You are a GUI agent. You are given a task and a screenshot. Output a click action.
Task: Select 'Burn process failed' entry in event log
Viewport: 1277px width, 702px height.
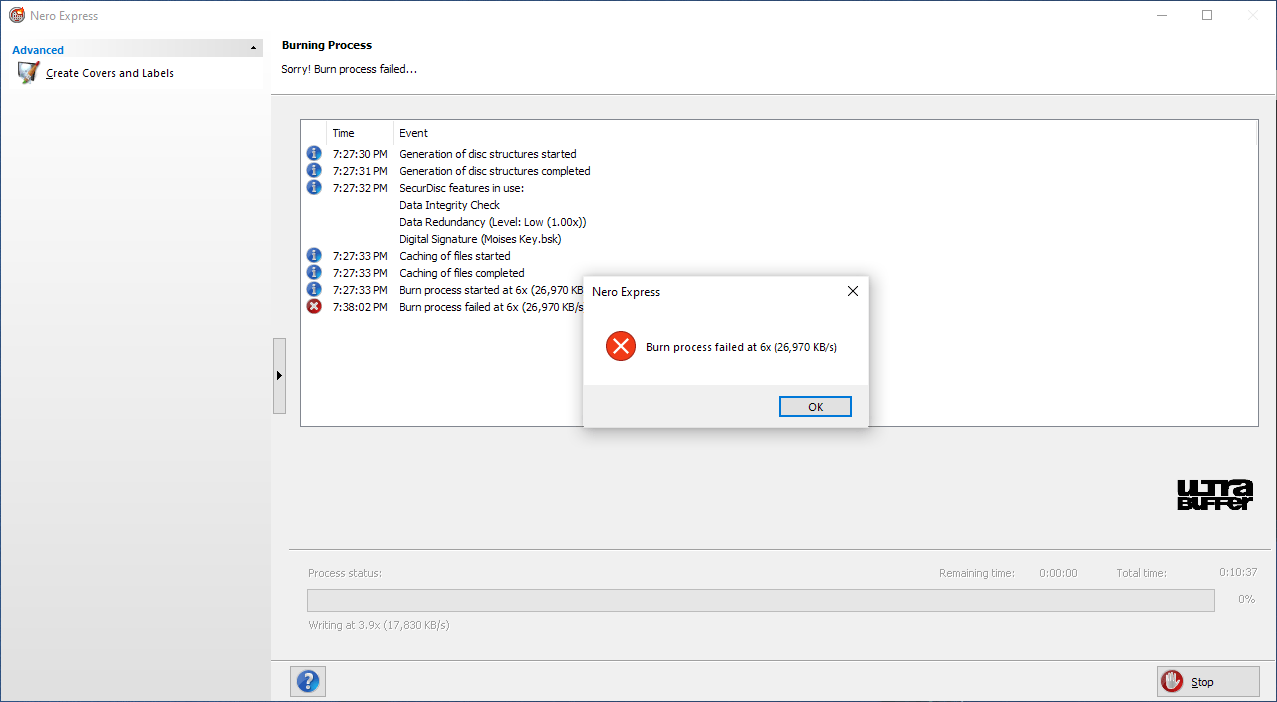coord(491,307)
